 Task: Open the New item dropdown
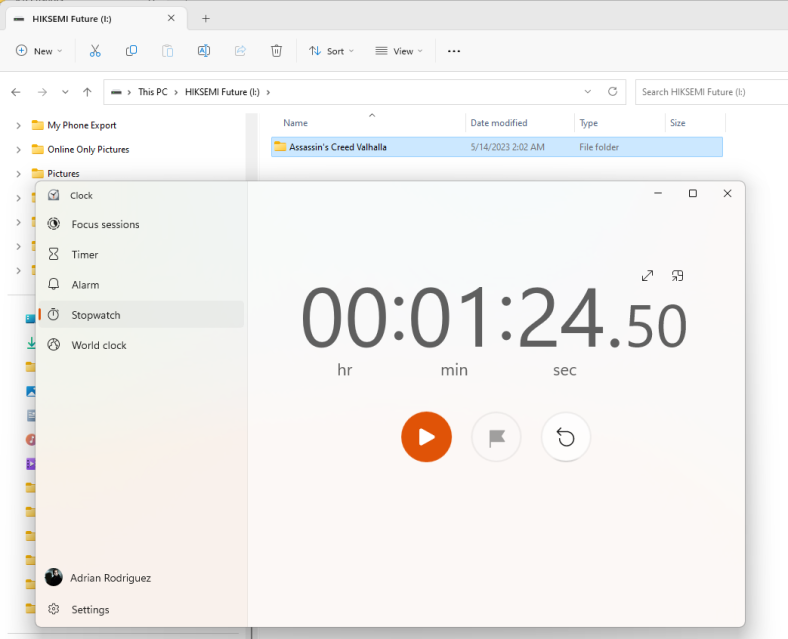click(40, 51)
